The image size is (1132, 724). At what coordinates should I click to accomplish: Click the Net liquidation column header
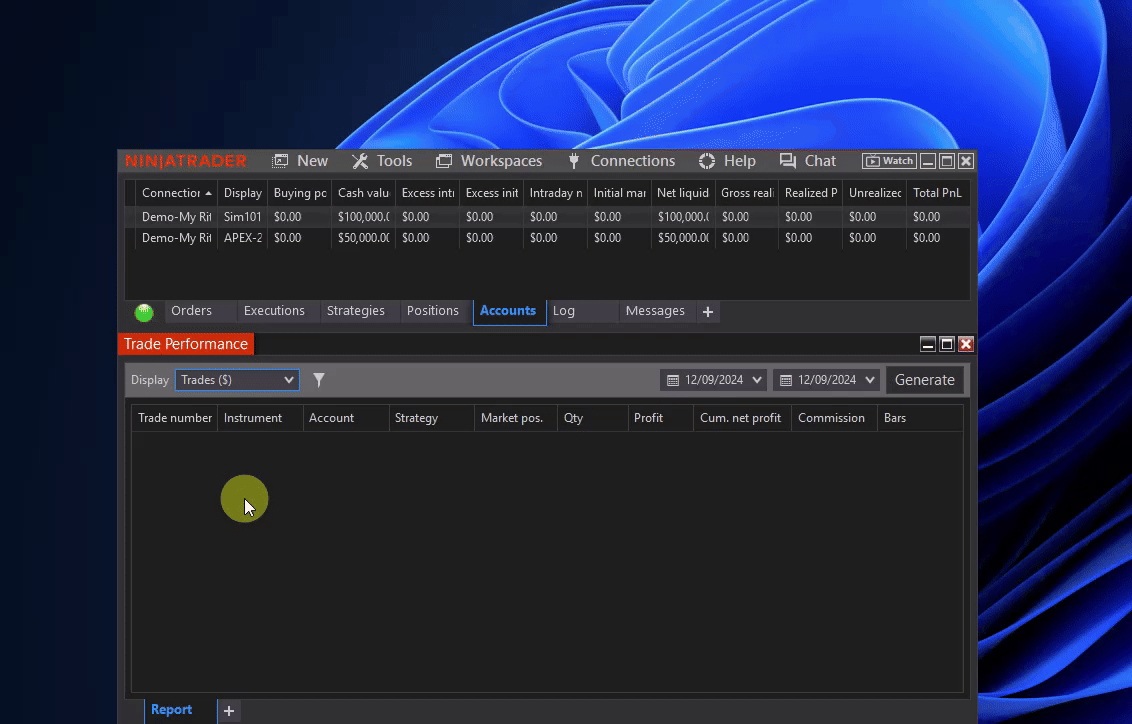pyautogui.click(x=683, y=193)
